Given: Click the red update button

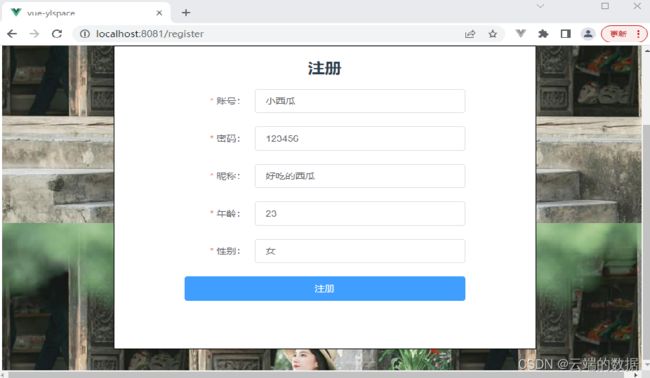Looking at the screenshot, I should click(x=618, y=34).
